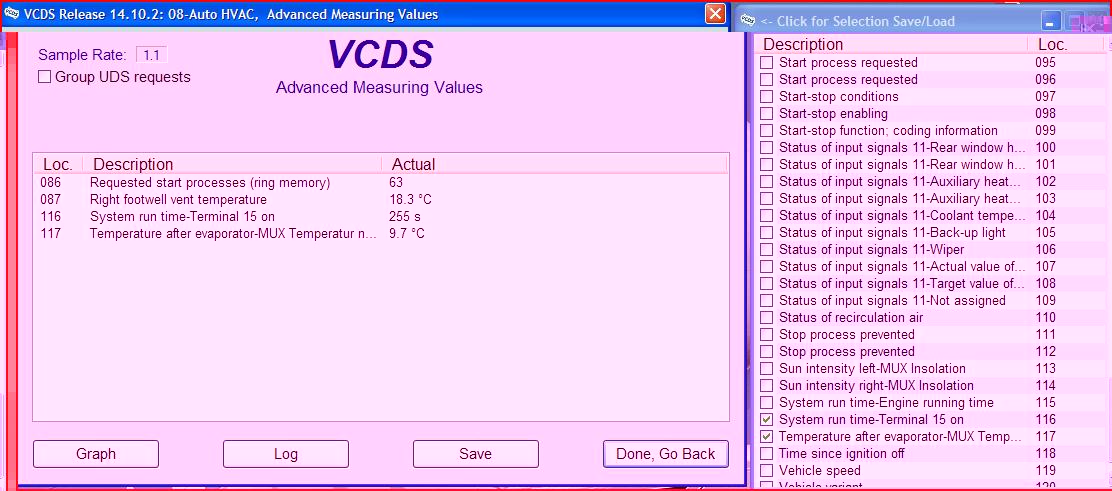1112x491 pixels.
Task: Check input signals Actual value at location 107
Action: click(x=767, y=267)
